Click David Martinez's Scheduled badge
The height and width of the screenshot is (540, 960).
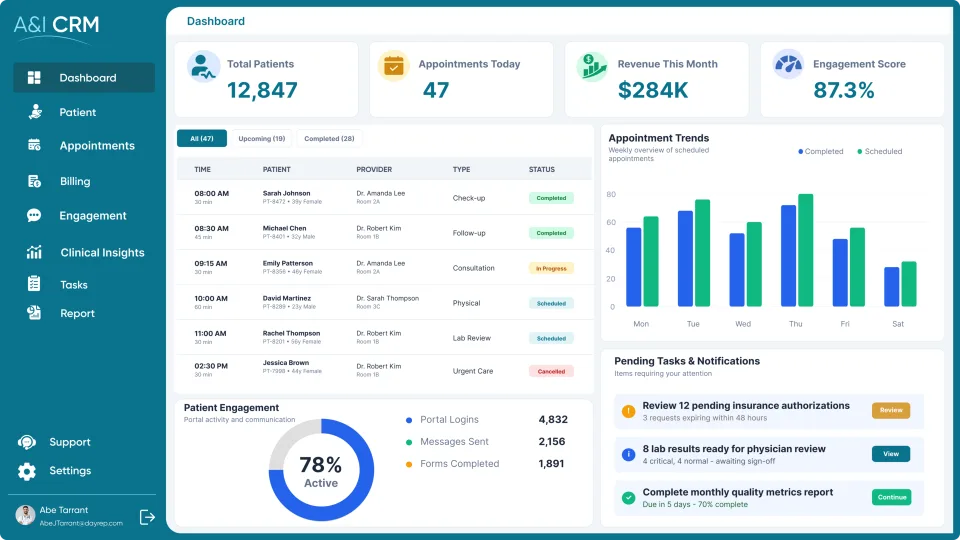pyautogui.click(x=551, y=303)
